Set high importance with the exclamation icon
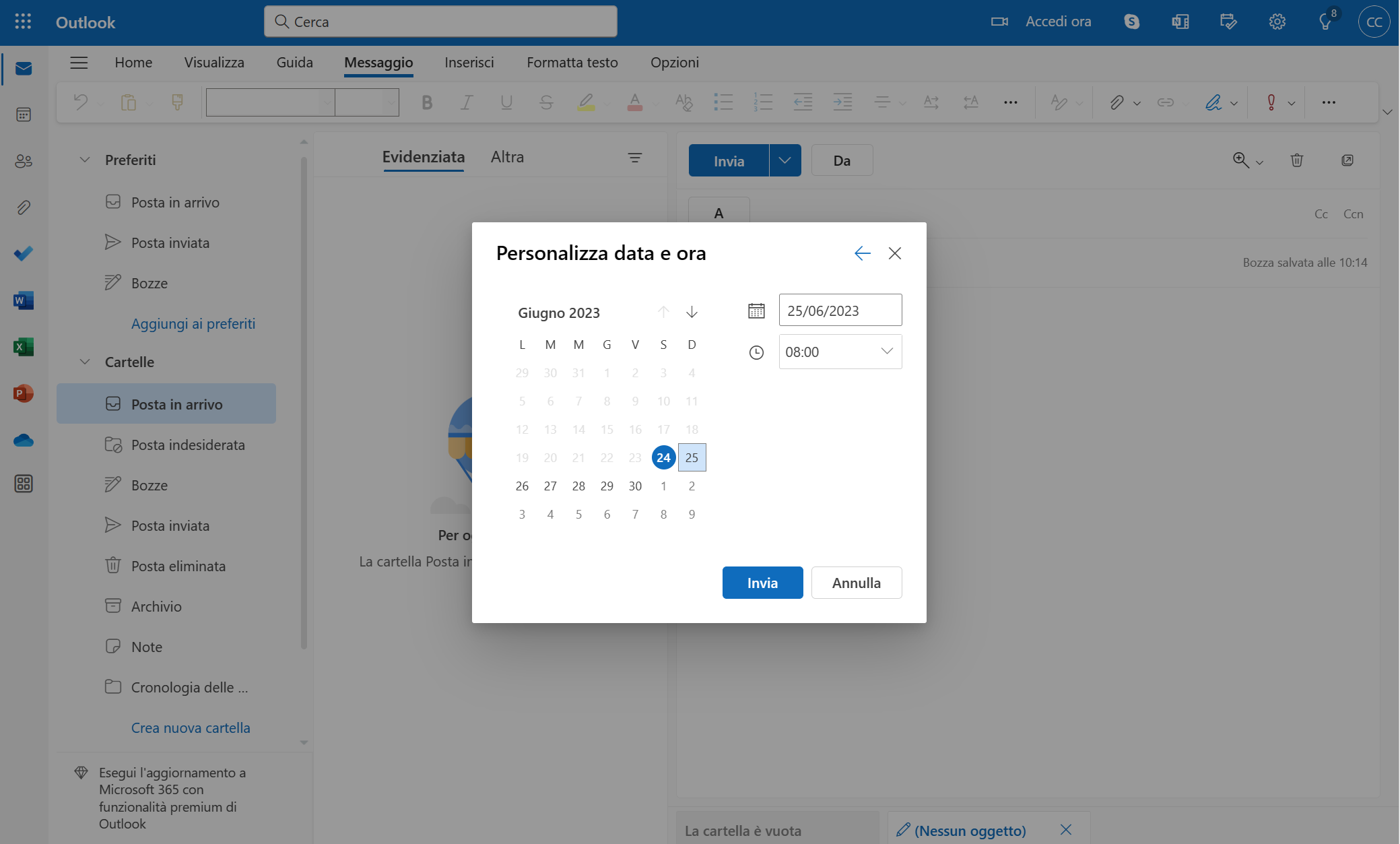The width and height of the screenshot is (1400, 844). tap(1271, 102)
